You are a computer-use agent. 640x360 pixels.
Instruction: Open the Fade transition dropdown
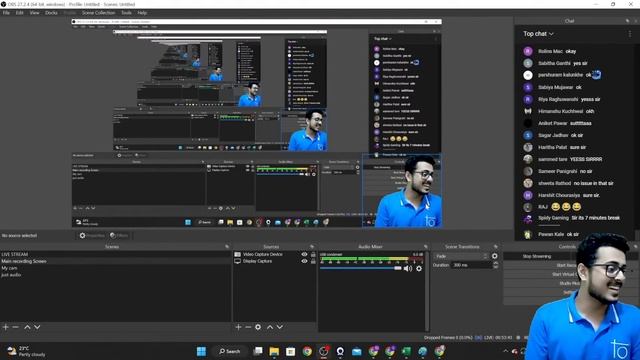click(x=461, y=256)
